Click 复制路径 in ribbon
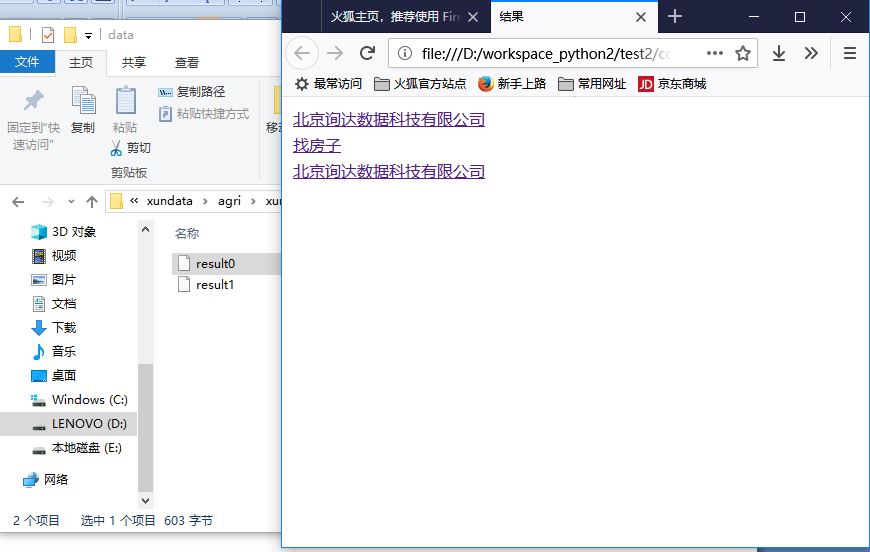The height and width of the screenshot is (552, 870). 191,92
